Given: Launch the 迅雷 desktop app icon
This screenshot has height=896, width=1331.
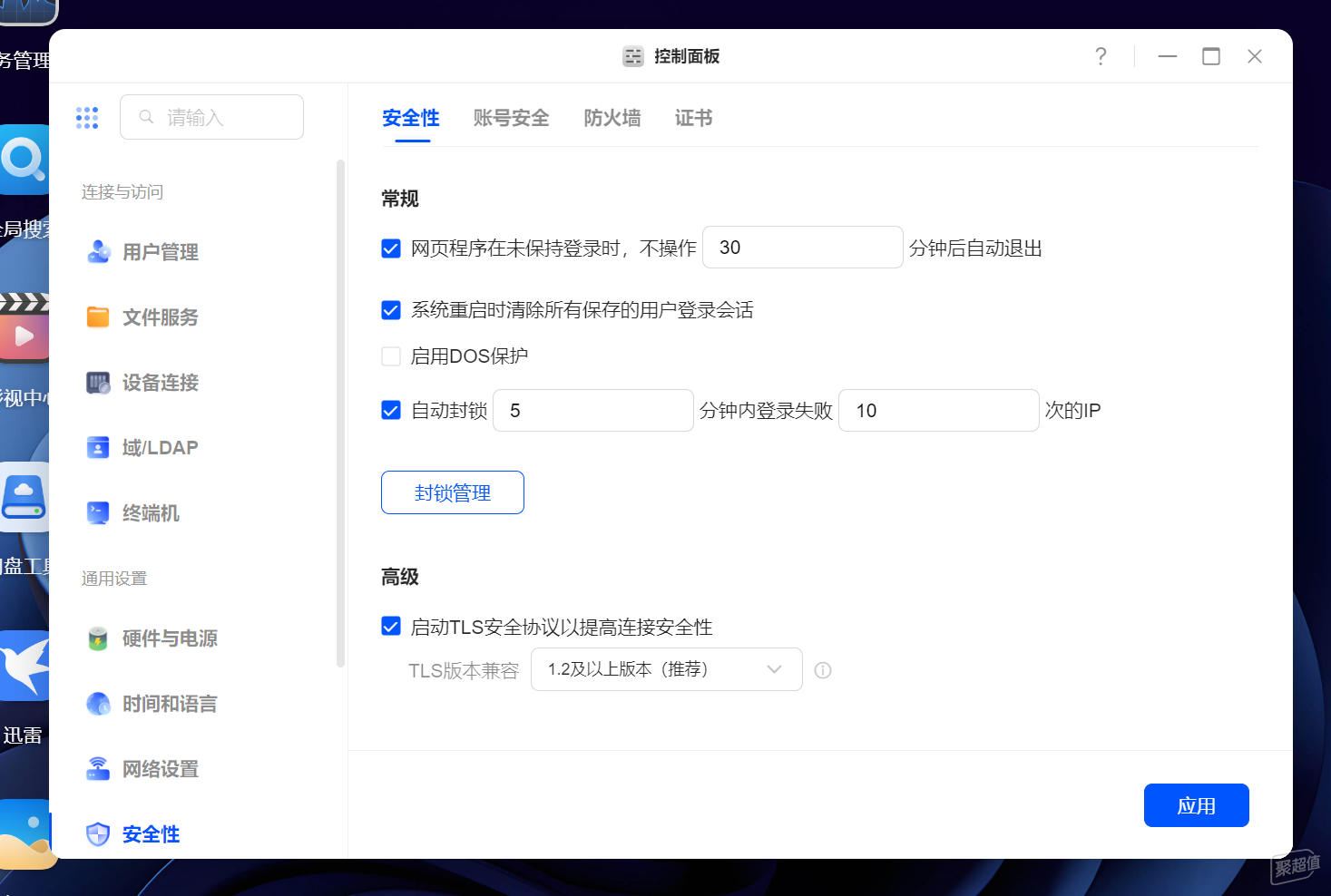Looking at the screenshot, I should pos(24,667).
